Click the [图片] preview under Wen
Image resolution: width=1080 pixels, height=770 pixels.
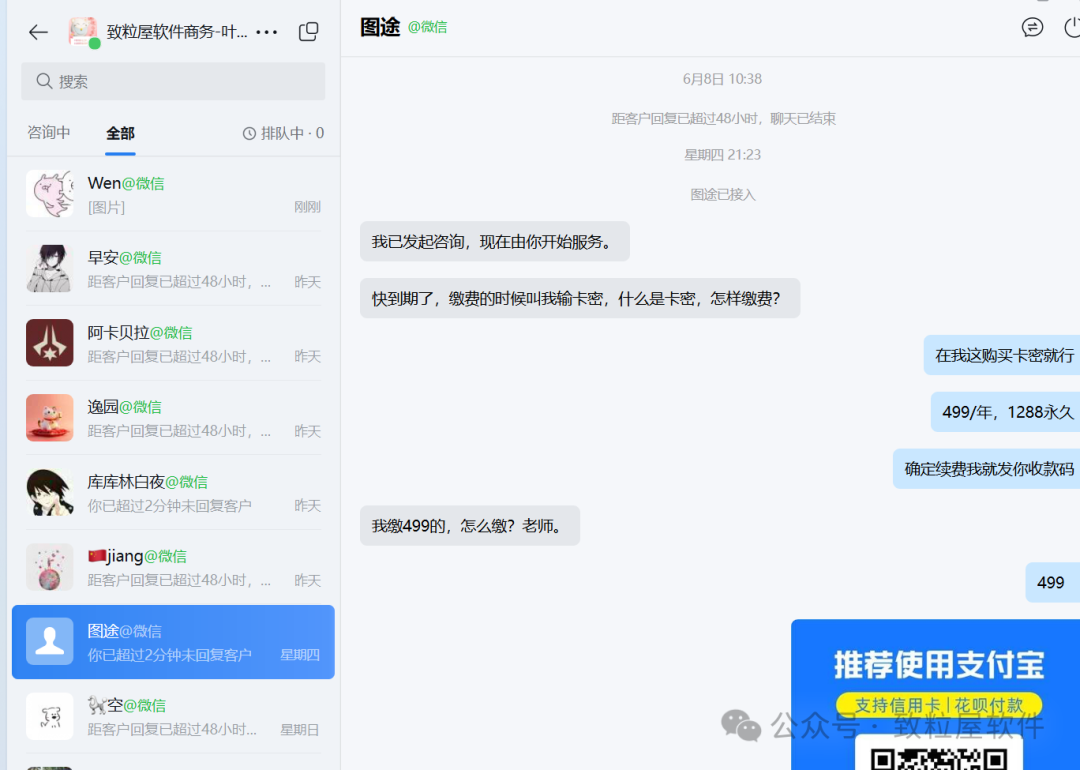click(x=107, y=207)
